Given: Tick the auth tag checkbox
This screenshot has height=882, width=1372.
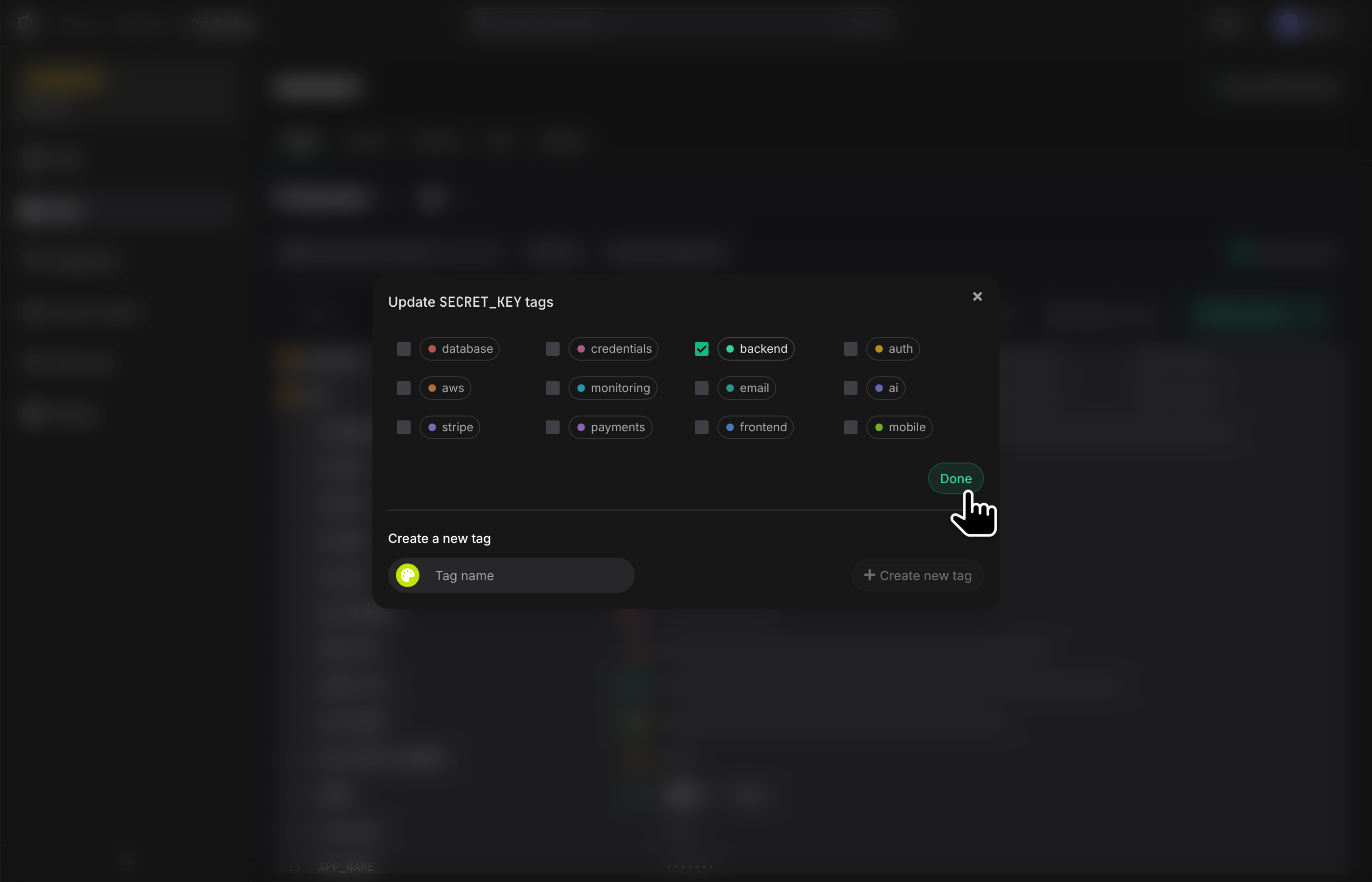Looking at the screenshot, I should point(850,349).
